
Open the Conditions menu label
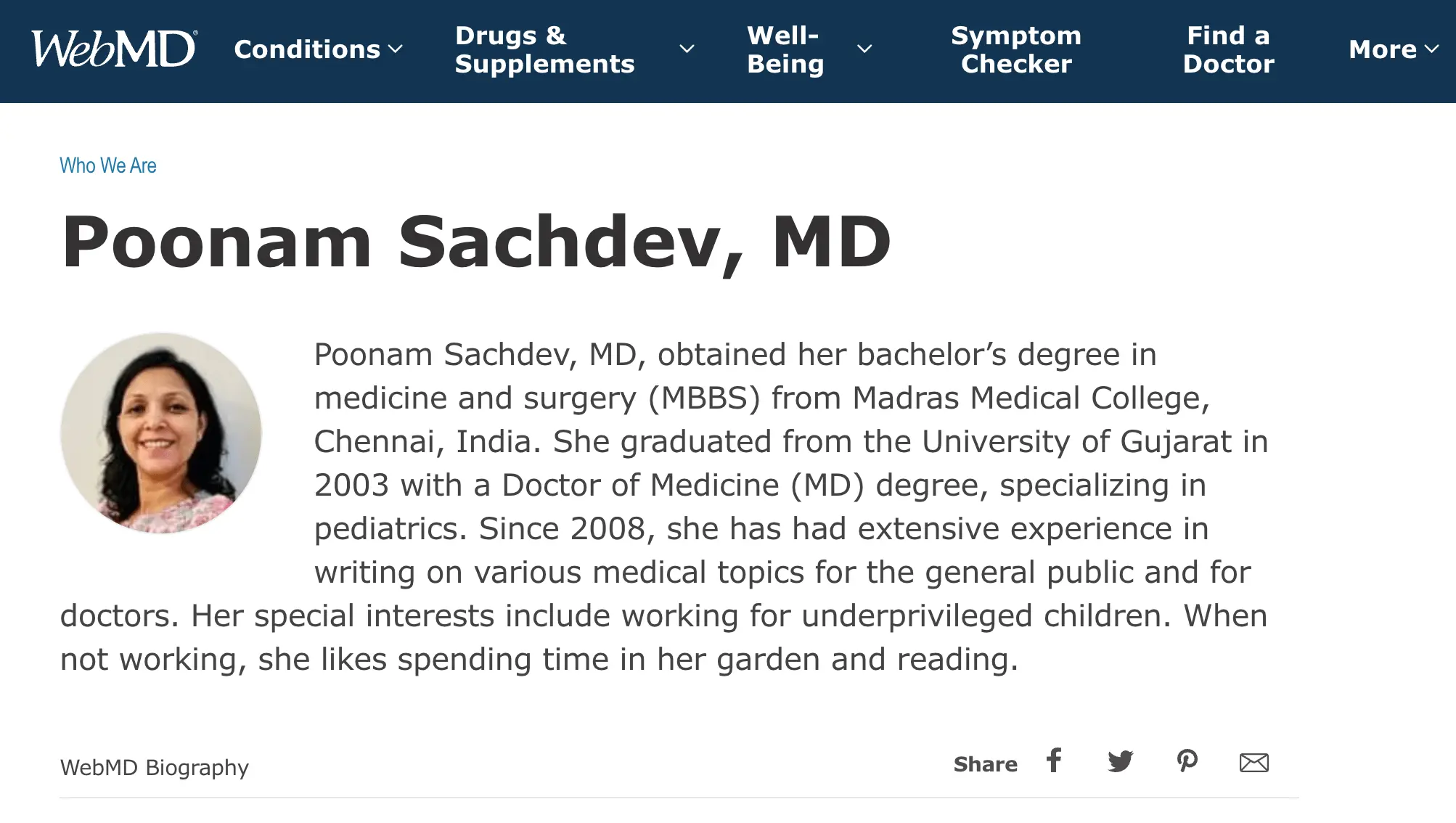tap(307, 49)
